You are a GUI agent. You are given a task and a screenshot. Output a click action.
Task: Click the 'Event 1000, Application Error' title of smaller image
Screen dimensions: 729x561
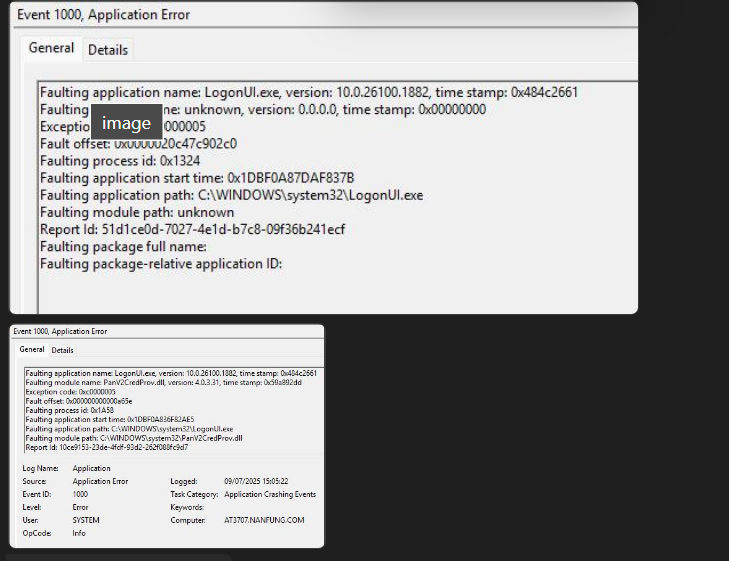[x=60, y=331]
